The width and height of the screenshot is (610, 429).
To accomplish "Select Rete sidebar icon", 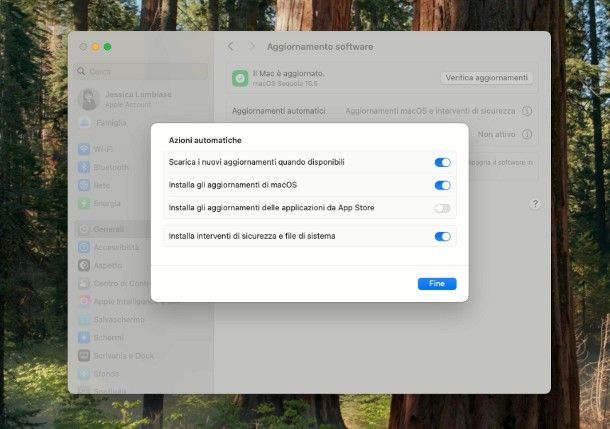I will 84,185.
